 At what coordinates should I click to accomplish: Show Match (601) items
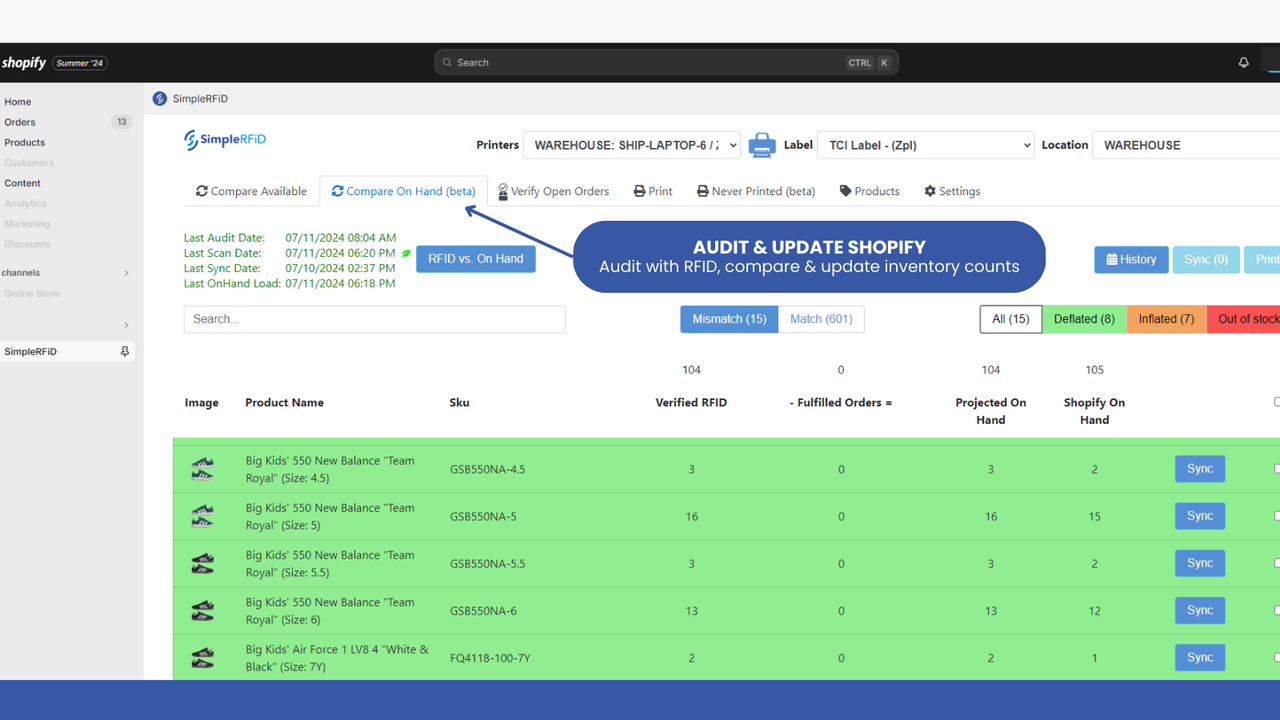tap(821, 319)
